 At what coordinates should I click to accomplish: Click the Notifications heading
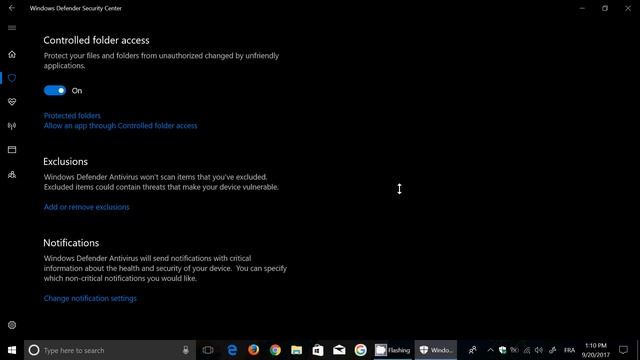click(x=71, y=243)
